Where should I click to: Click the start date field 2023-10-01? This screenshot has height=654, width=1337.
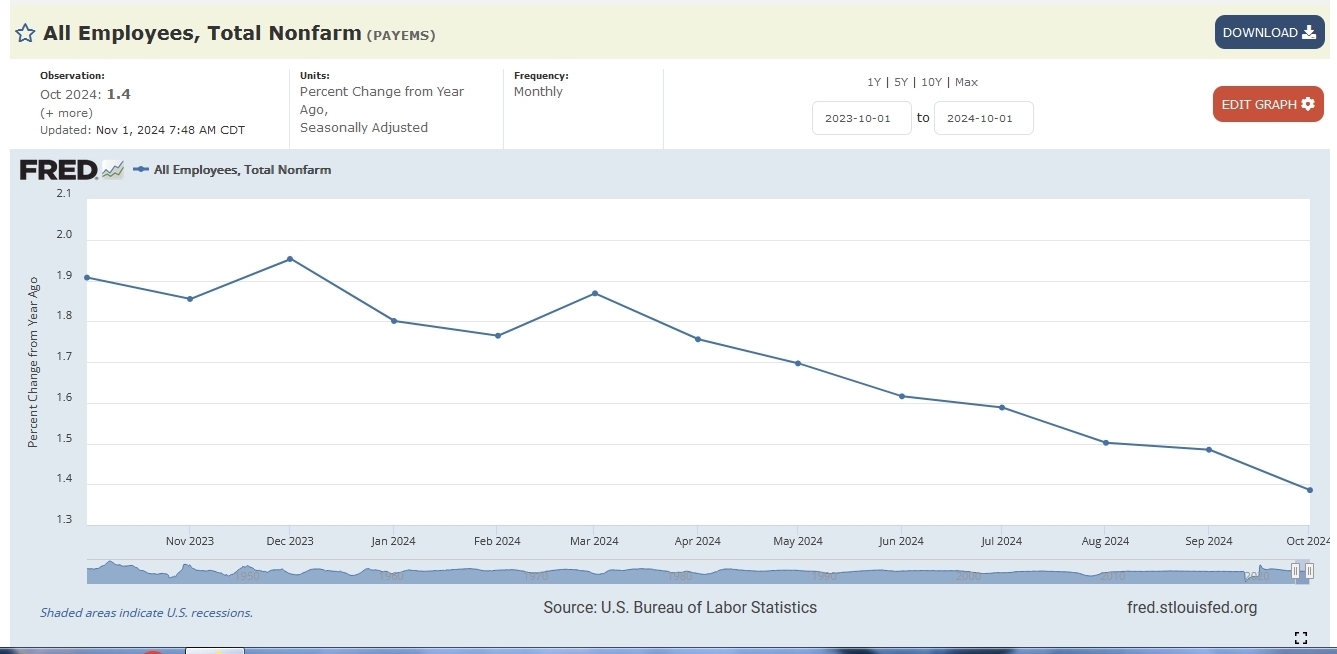click(861, 118)
